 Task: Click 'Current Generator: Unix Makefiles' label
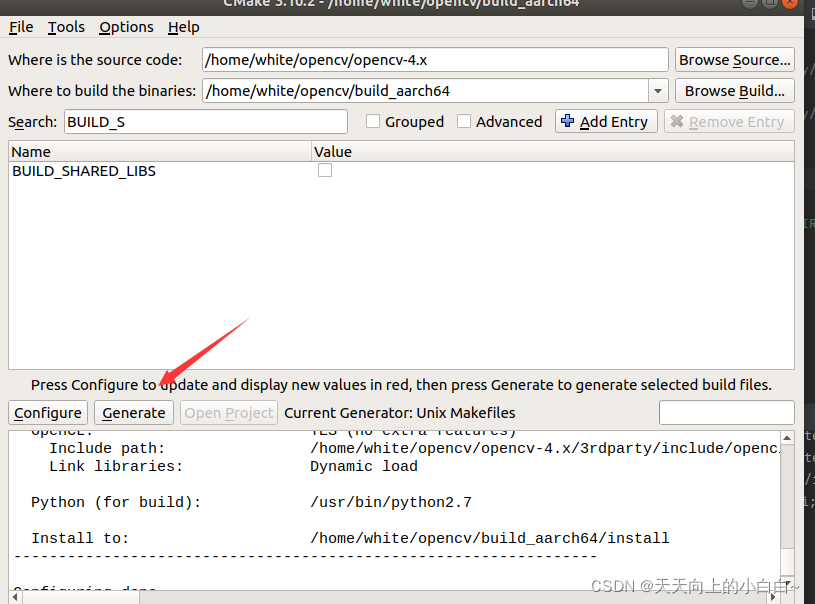(x=400, y=413)
